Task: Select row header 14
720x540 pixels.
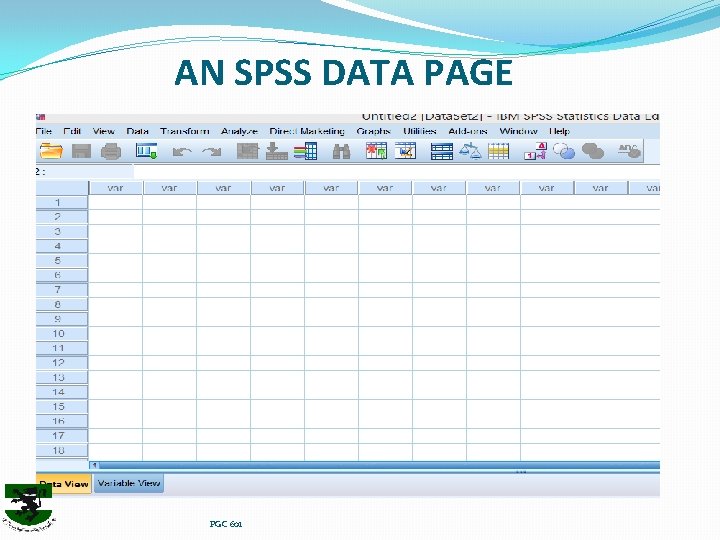Action: tap(62, 392)
